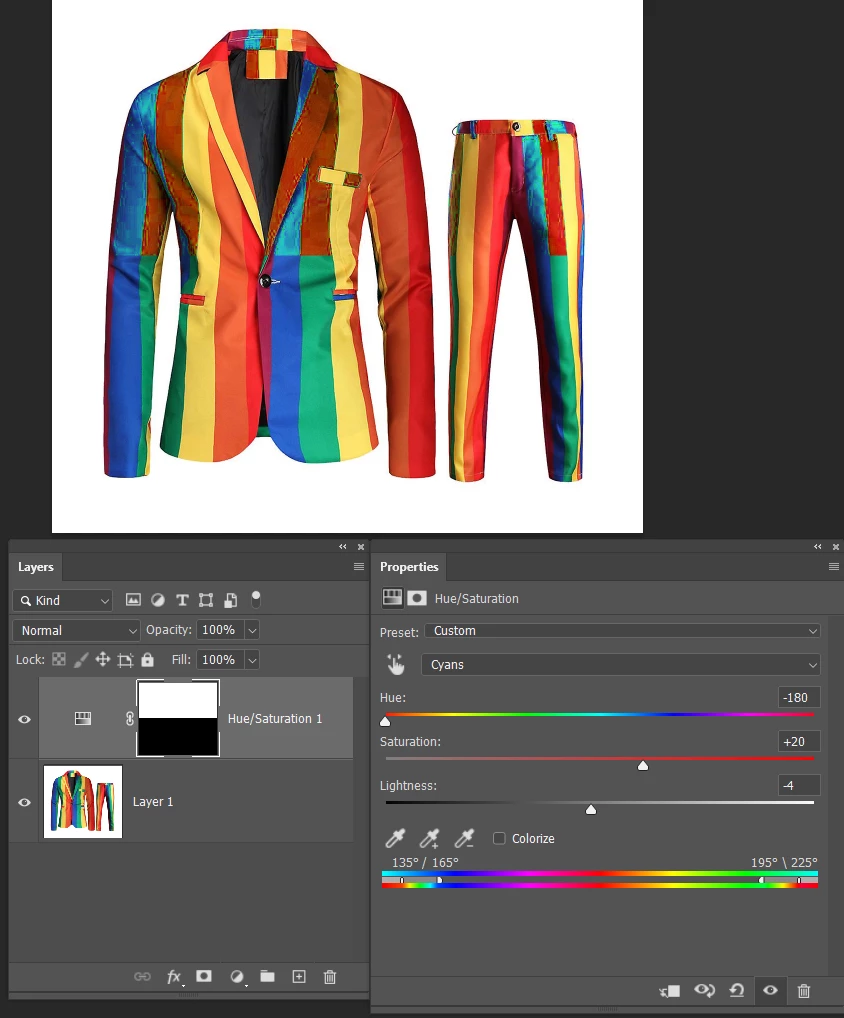844x1018 pixels.
Task: Delete adjustment layer from Properties trash
Action: (x=804, y=991)
